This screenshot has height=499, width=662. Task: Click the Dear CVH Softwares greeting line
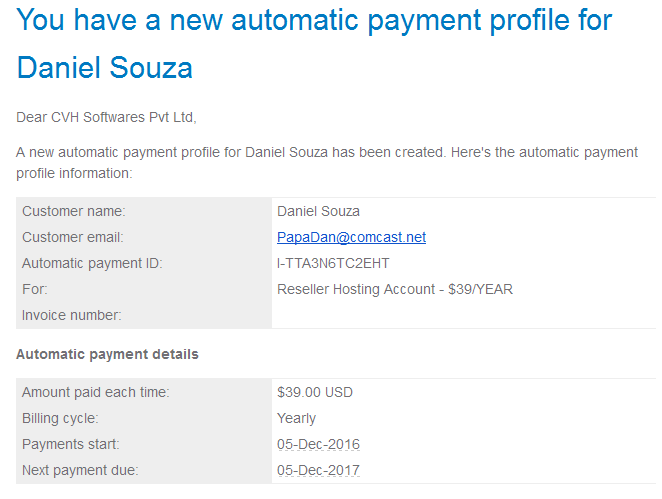106,117
